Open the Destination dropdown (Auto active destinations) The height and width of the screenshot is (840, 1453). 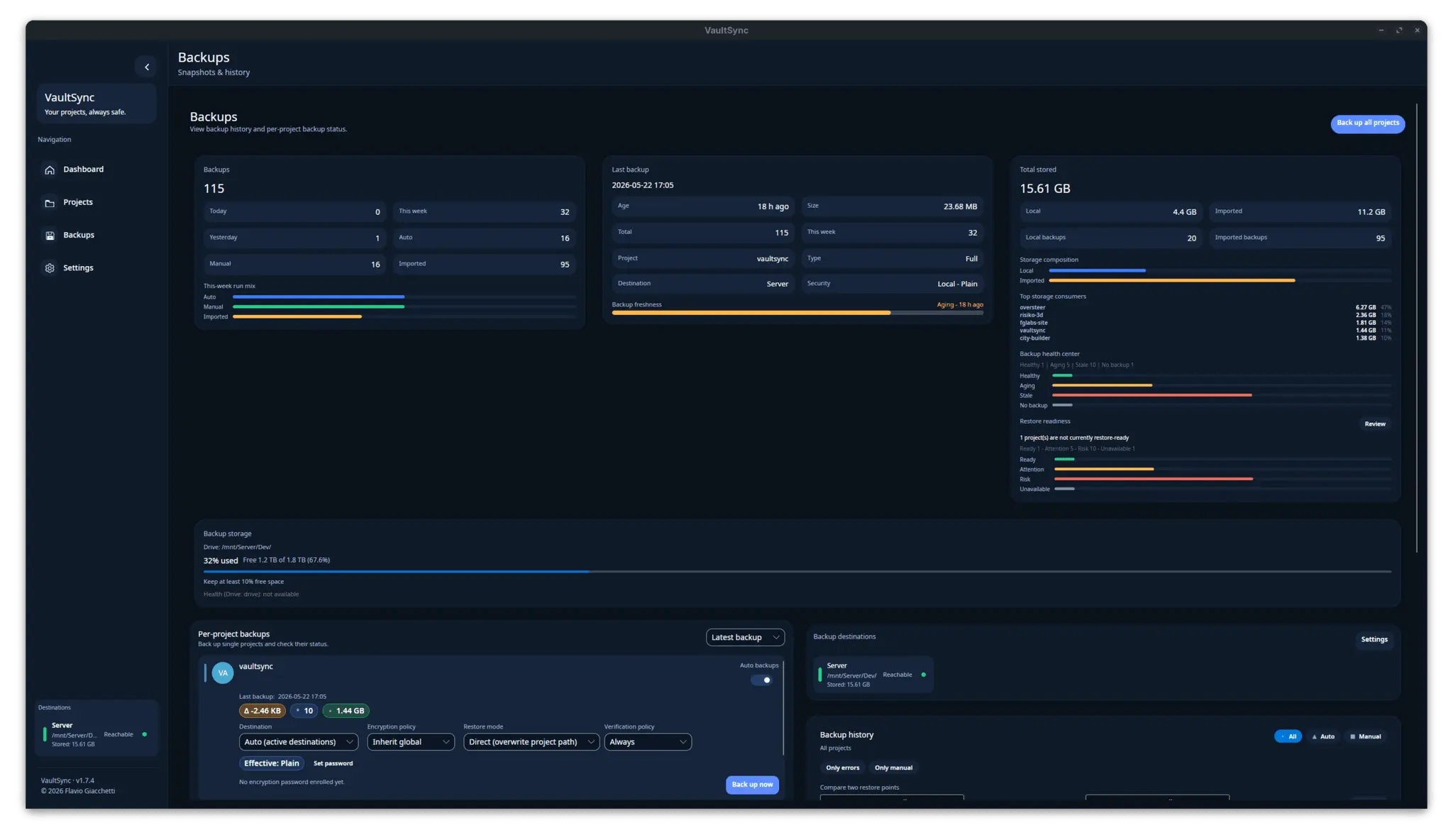299,742
